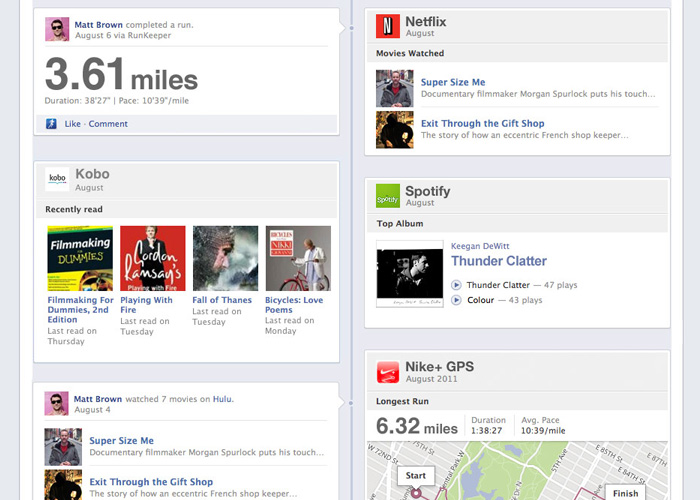Open the Super Size Me title in the Netflix card
Viewport: 700px width, 500px height.
[453, 82]
